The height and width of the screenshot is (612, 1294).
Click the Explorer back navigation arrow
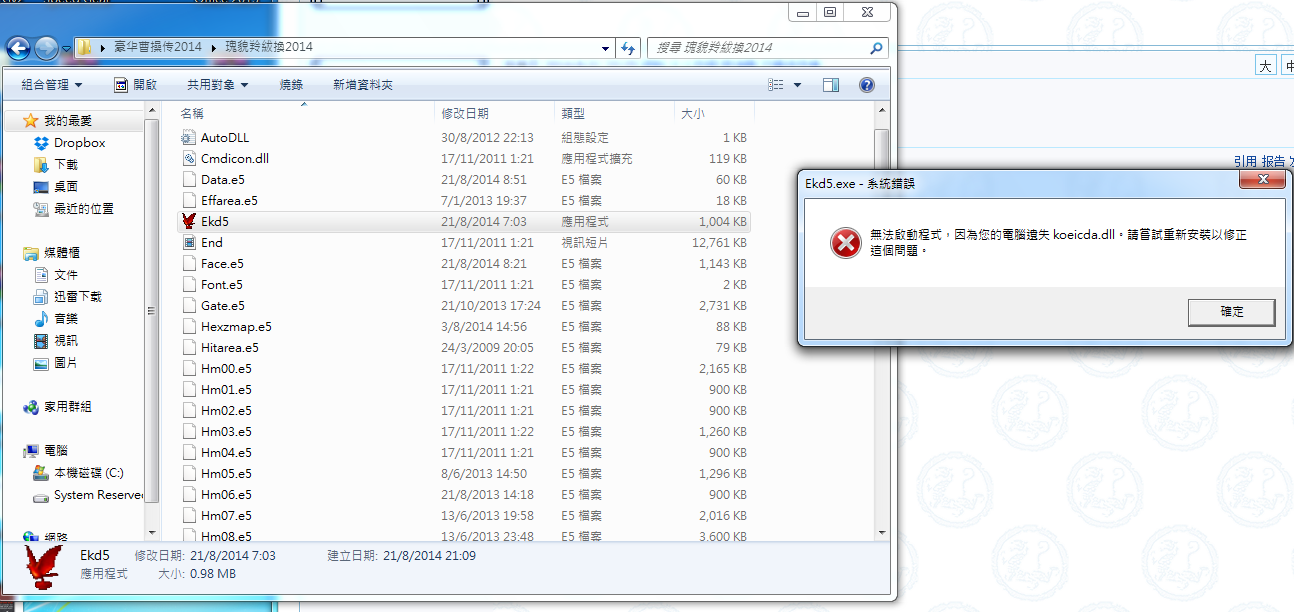[18, 47]
